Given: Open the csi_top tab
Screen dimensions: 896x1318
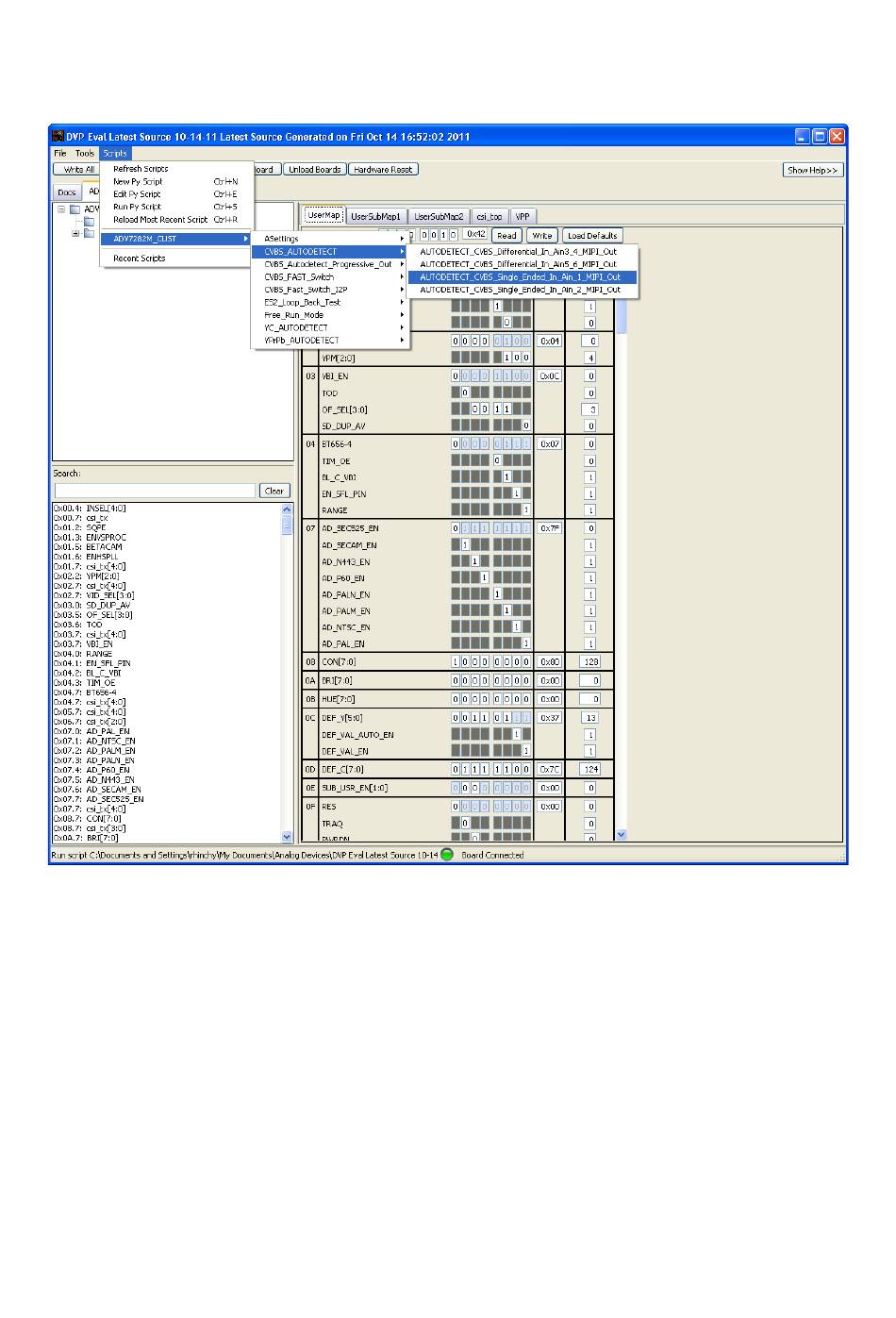Looking at the screenshot, I should 489,216.
